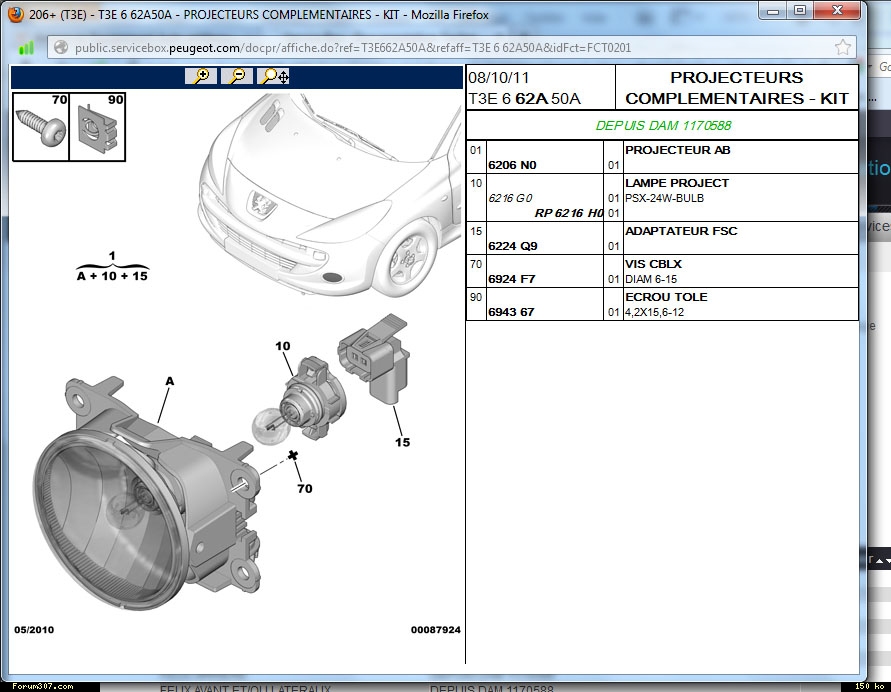Click the zoom in magnifier icon
This screenshot has height=692, width=891.
tap(201, 76)
